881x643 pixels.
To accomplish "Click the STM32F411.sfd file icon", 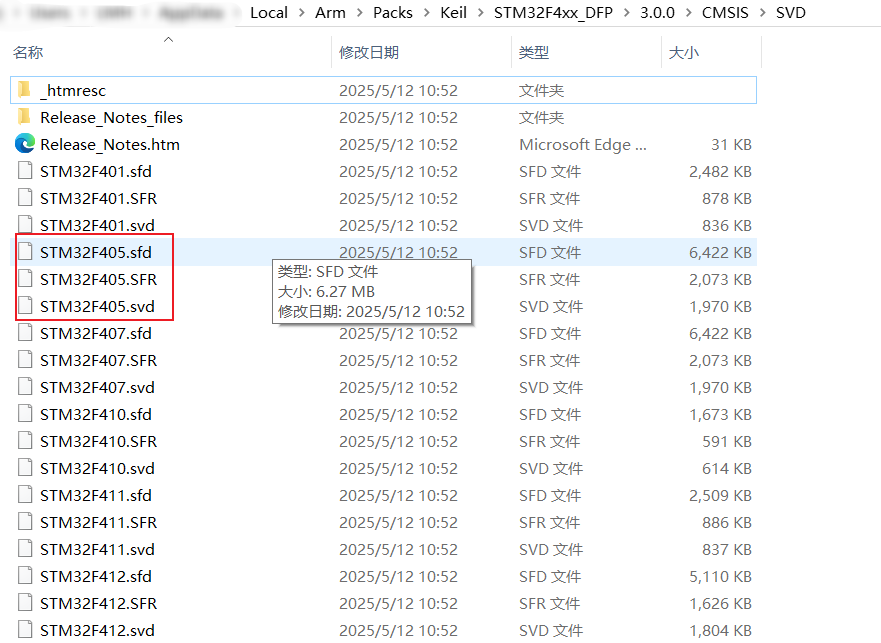I will tap(25, 495).
